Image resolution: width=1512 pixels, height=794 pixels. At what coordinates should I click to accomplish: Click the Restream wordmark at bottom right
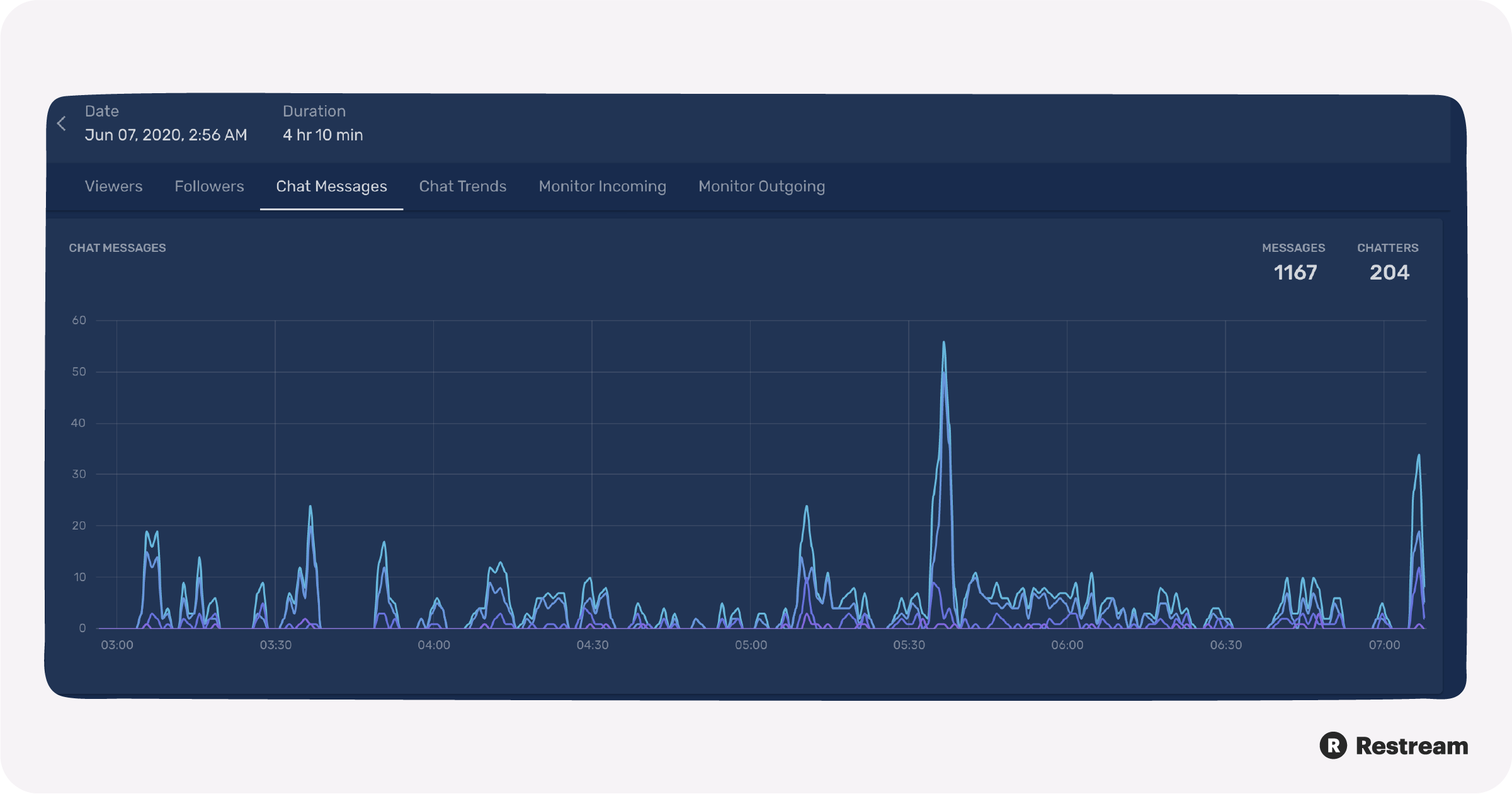click(x=1413, y=746)
